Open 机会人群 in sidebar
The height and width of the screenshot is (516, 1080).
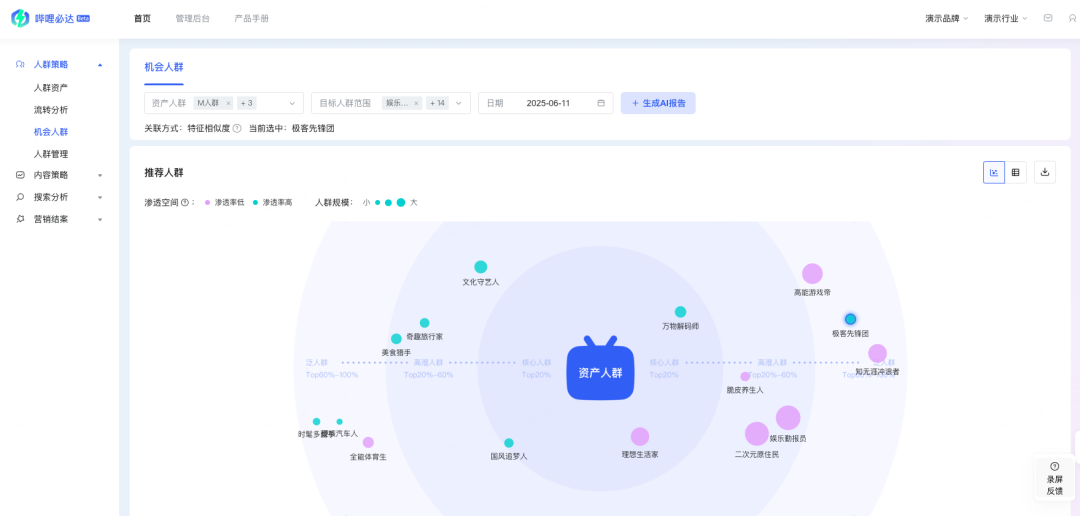(x=51, y=132)
